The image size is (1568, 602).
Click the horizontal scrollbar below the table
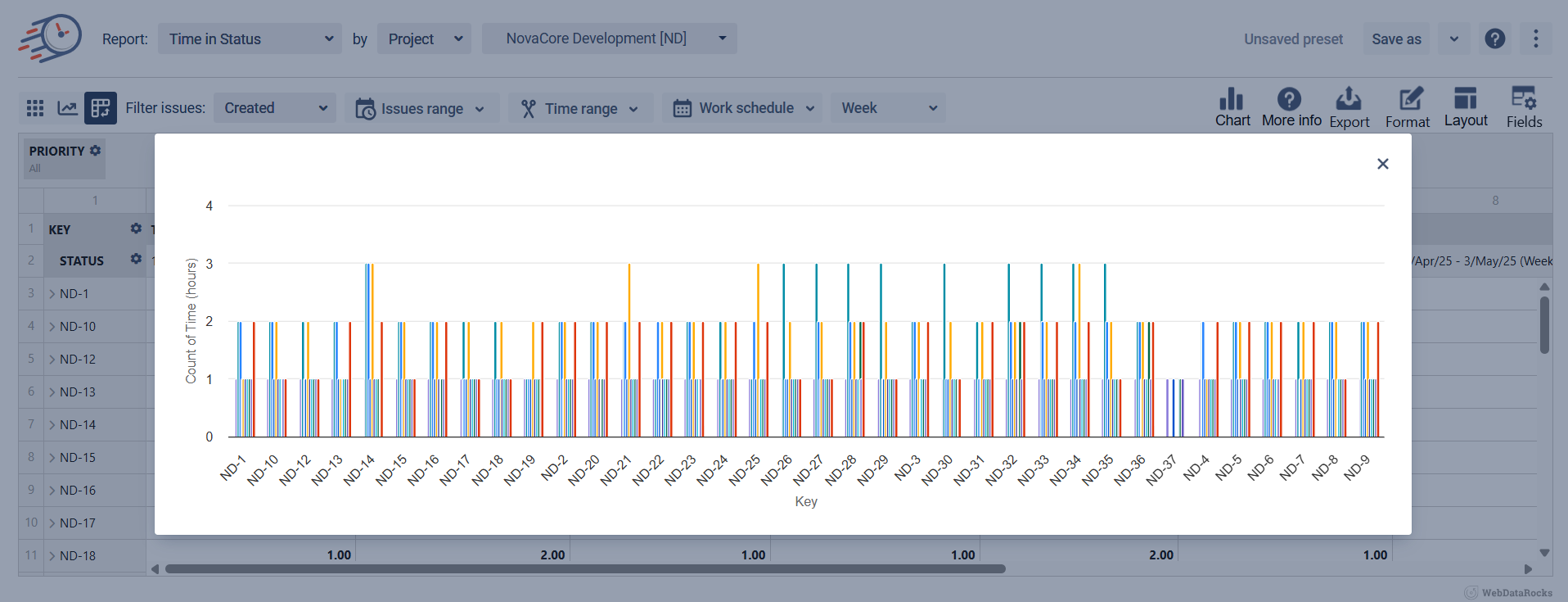pos(584,568)
